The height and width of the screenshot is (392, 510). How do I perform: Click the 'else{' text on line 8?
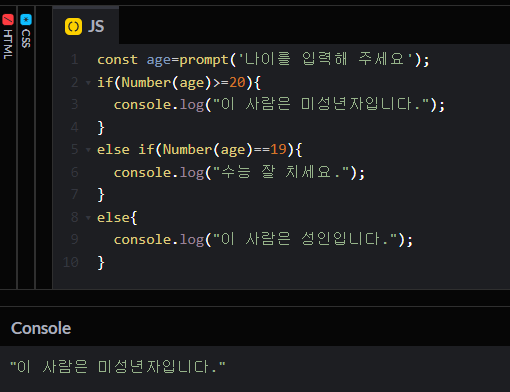point(117,218)
